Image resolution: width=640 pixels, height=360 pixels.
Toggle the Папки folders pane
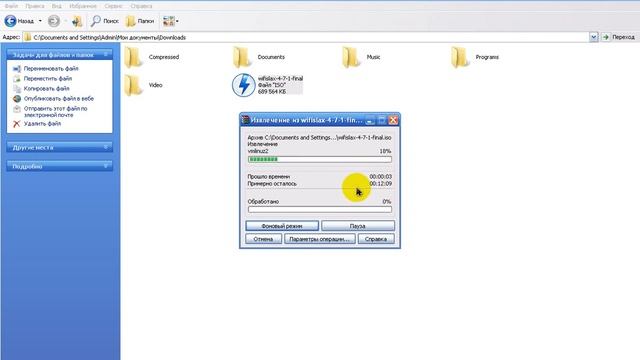tap(140, 21)
